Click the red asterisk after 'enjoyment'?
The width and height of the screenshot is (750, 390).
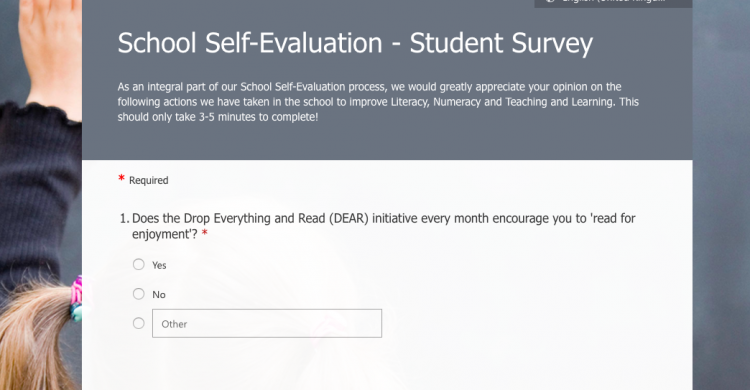coord(205,233)
